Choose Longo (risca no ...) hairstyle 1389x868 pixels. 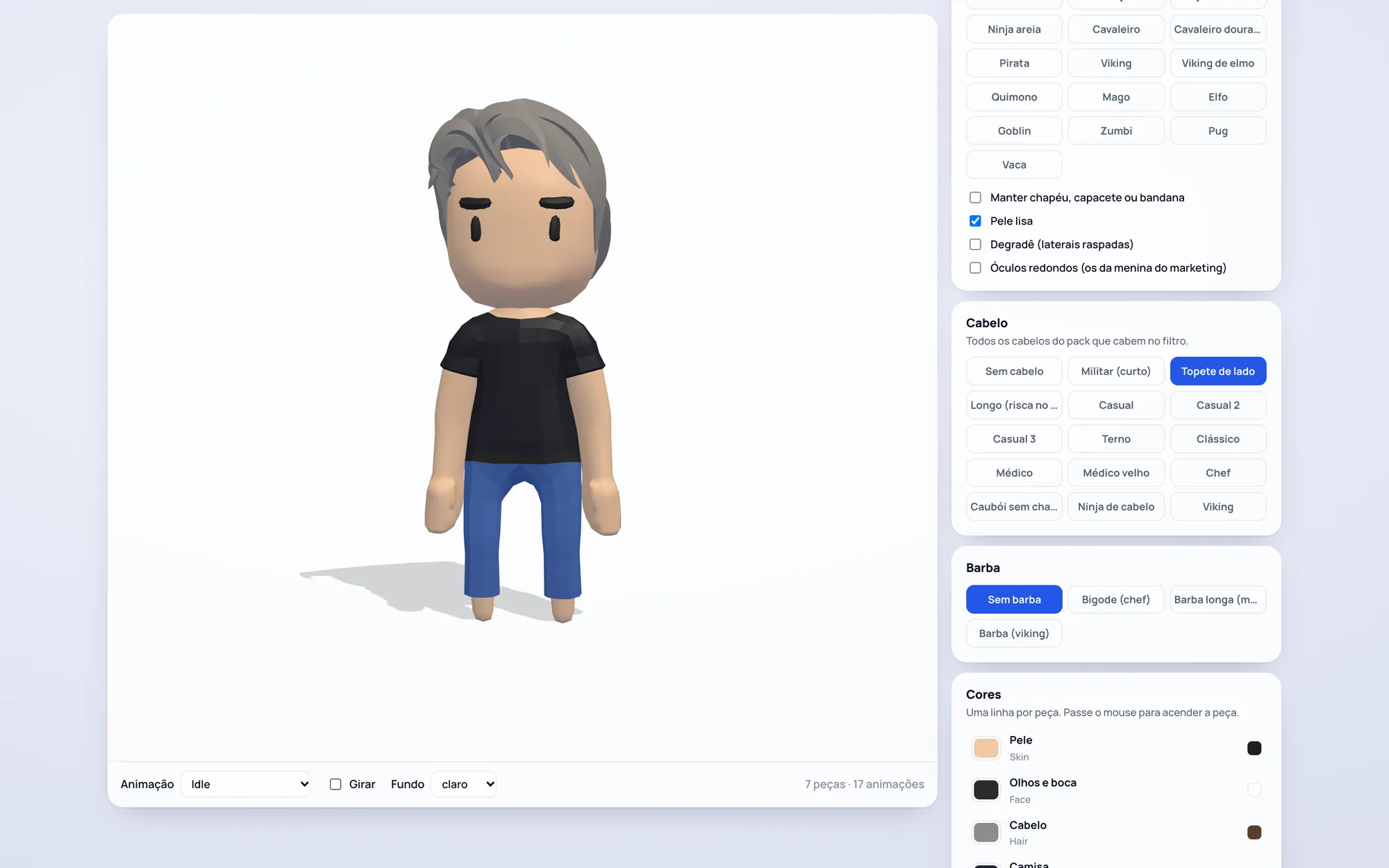(x=1014, y=405)
